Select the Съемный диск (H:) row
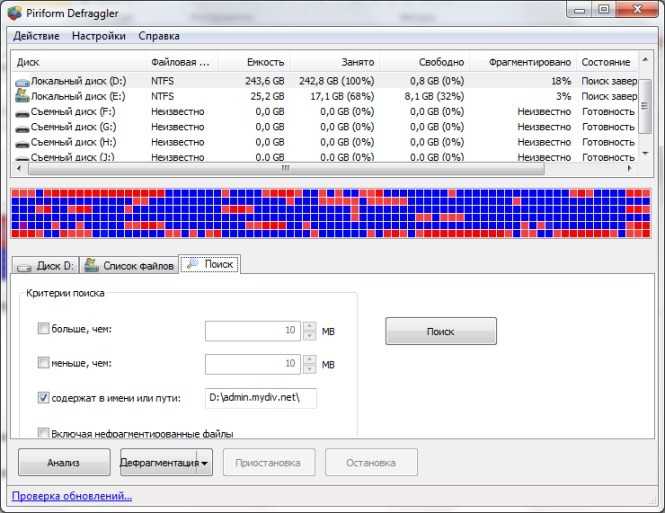The width and height of the screenshot is (665, 513). click(x=325, y=142)
